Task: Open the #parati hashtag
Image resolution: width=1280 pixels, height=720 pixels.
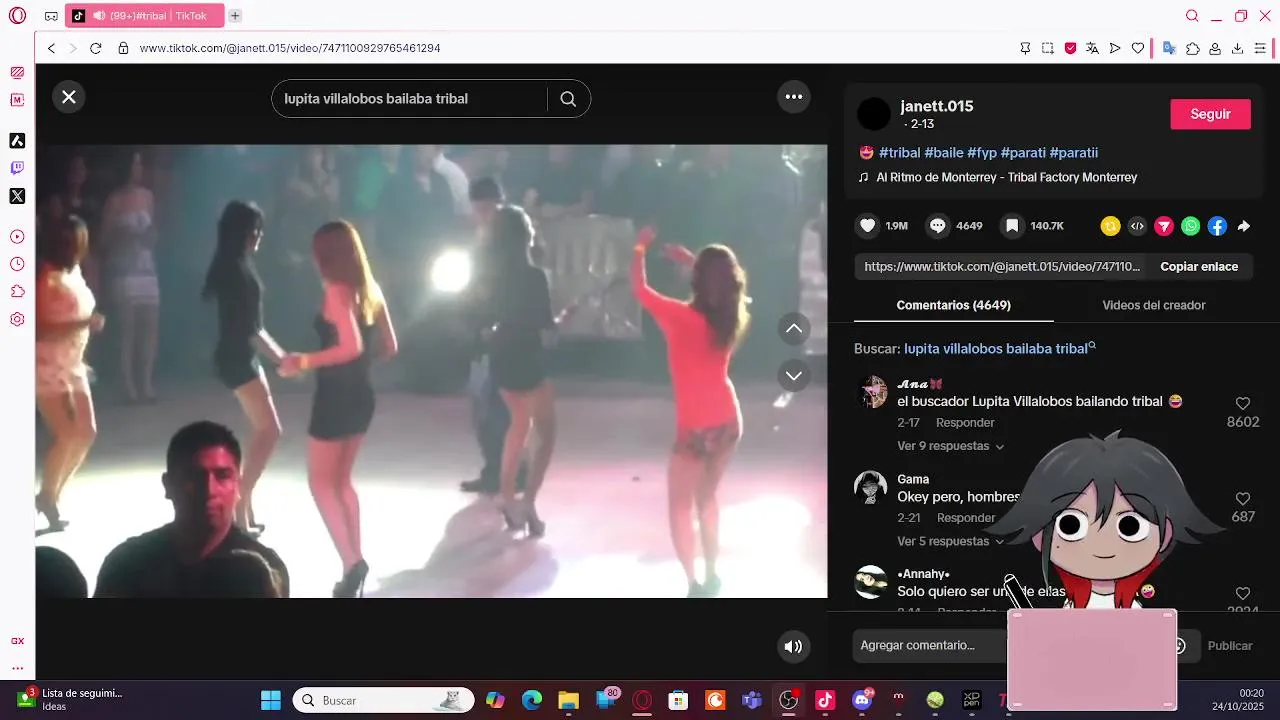Action: click(1023, 153)
